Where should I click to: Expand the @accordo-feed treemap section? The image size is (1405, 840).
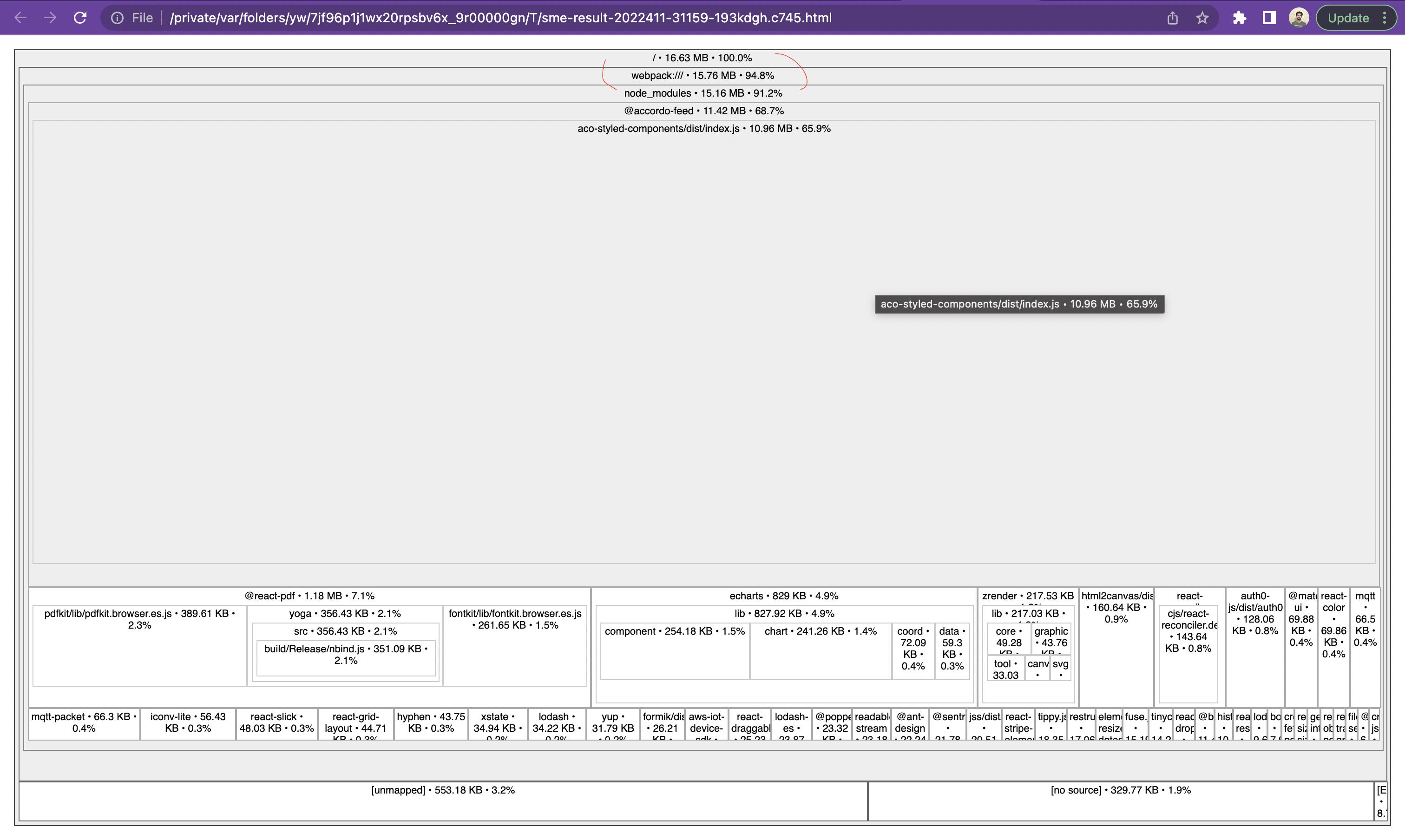click(x=703, y=111)
